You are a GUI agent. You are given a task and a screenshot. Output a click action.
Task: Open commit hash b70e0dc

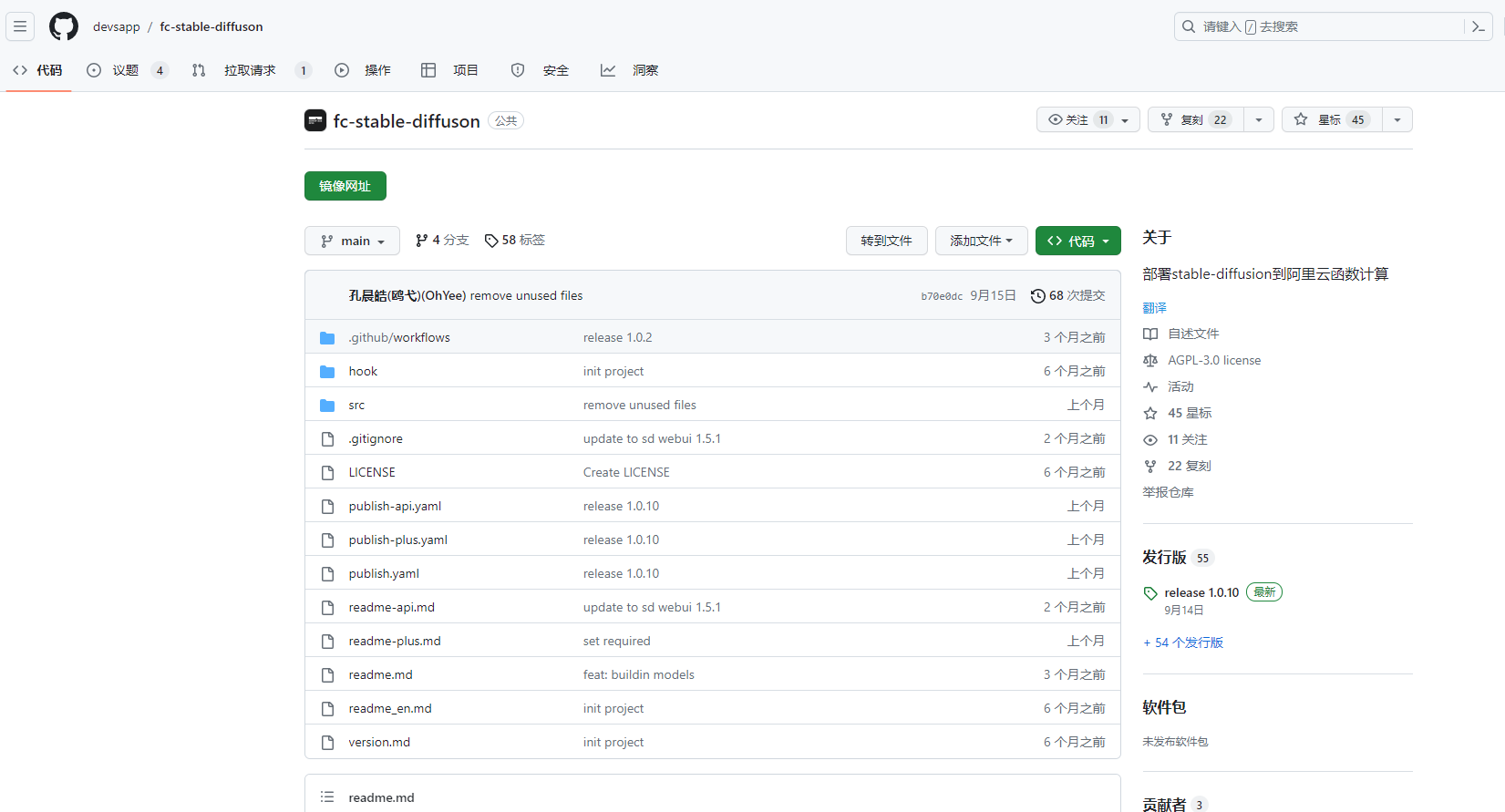pyautogui.click(x=942, y=296)
